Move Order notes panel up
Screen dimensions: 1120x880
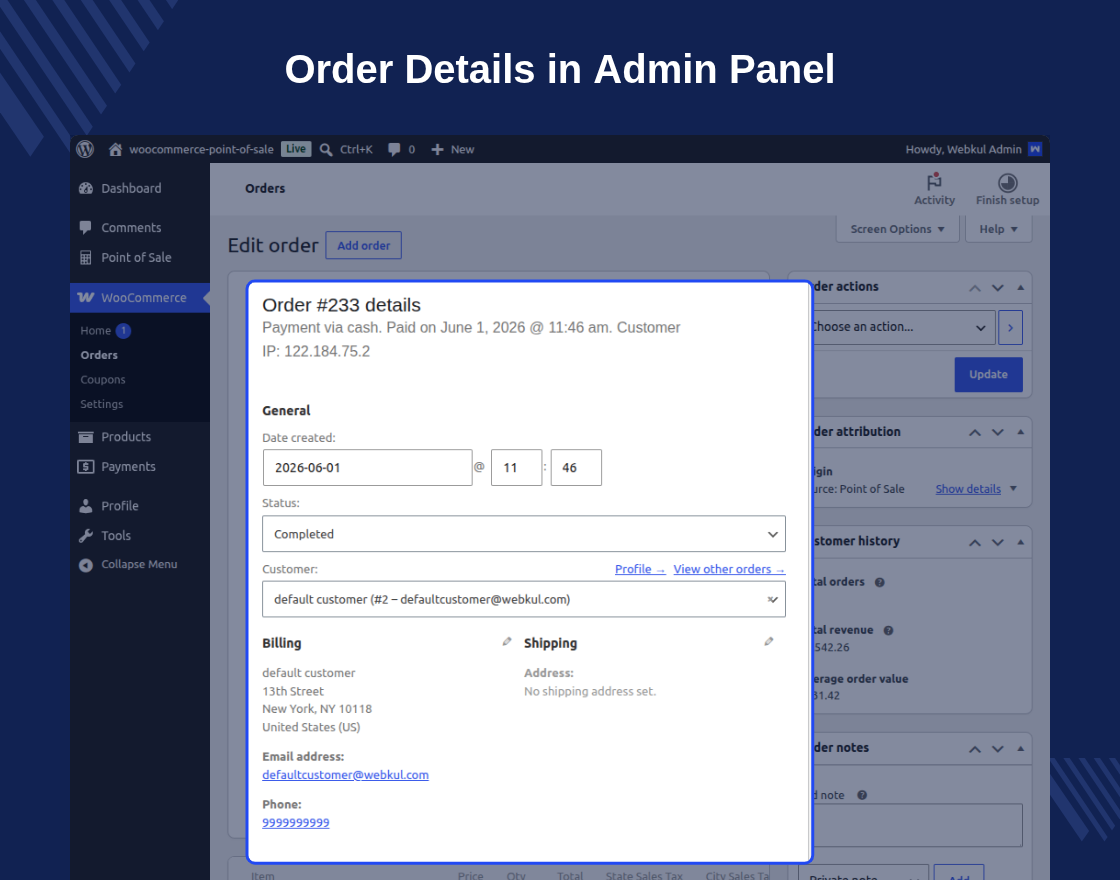pyautogui.click(x=975, y=749)
